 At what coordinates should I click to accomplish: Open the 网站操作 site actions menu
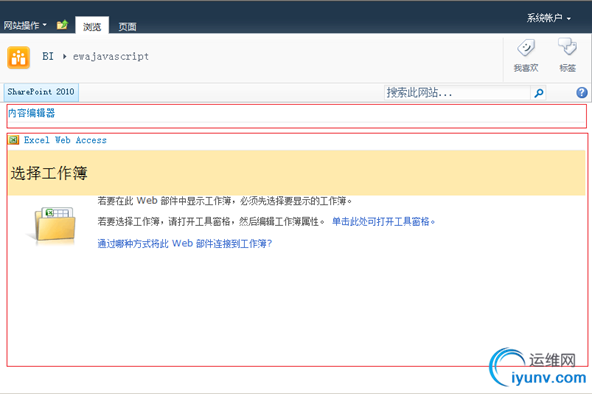click(25, 25)
